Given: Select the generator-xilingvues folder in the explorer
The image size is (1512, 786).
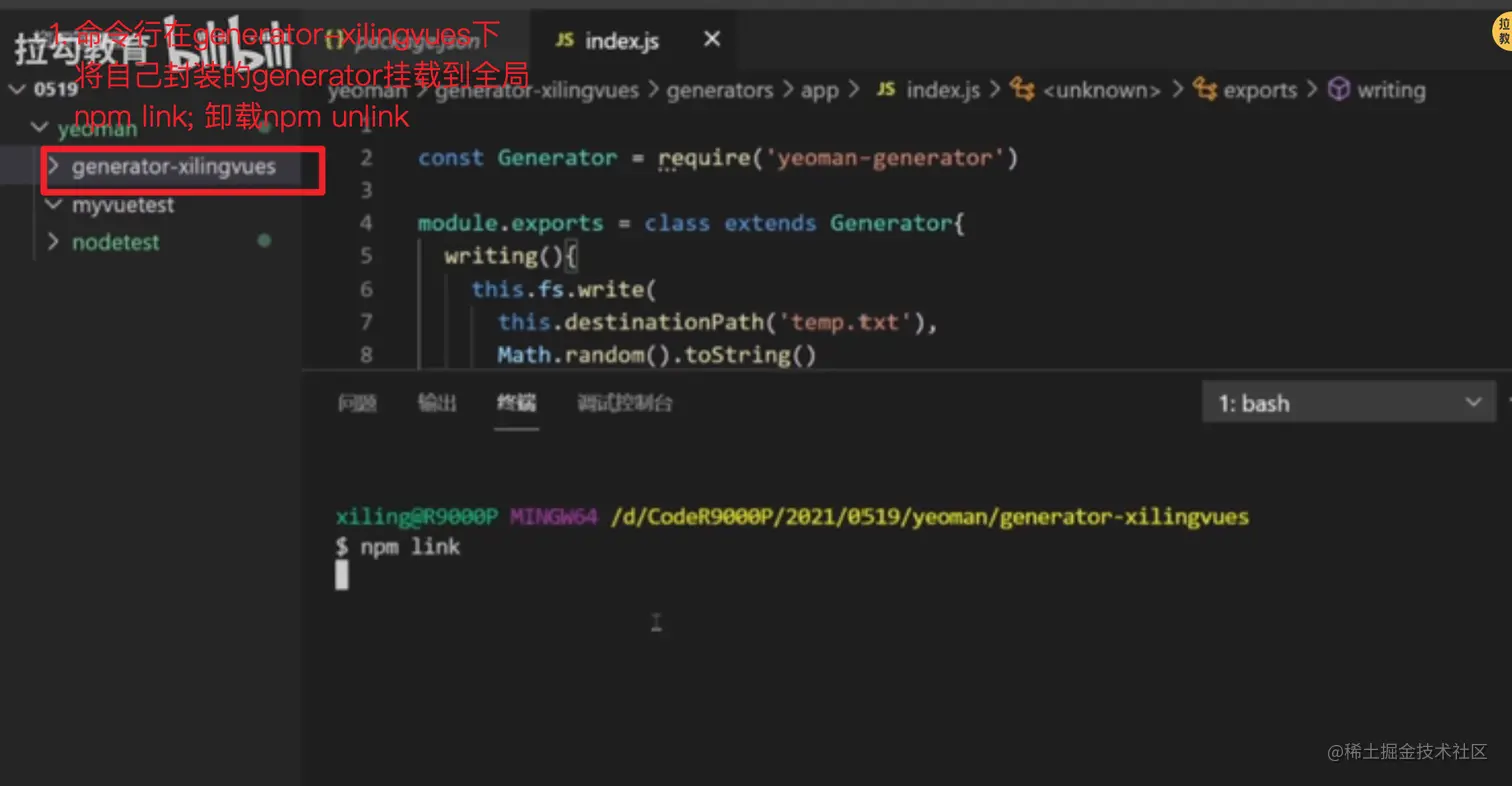Looking at the screenshot, I should click(173, 166).
